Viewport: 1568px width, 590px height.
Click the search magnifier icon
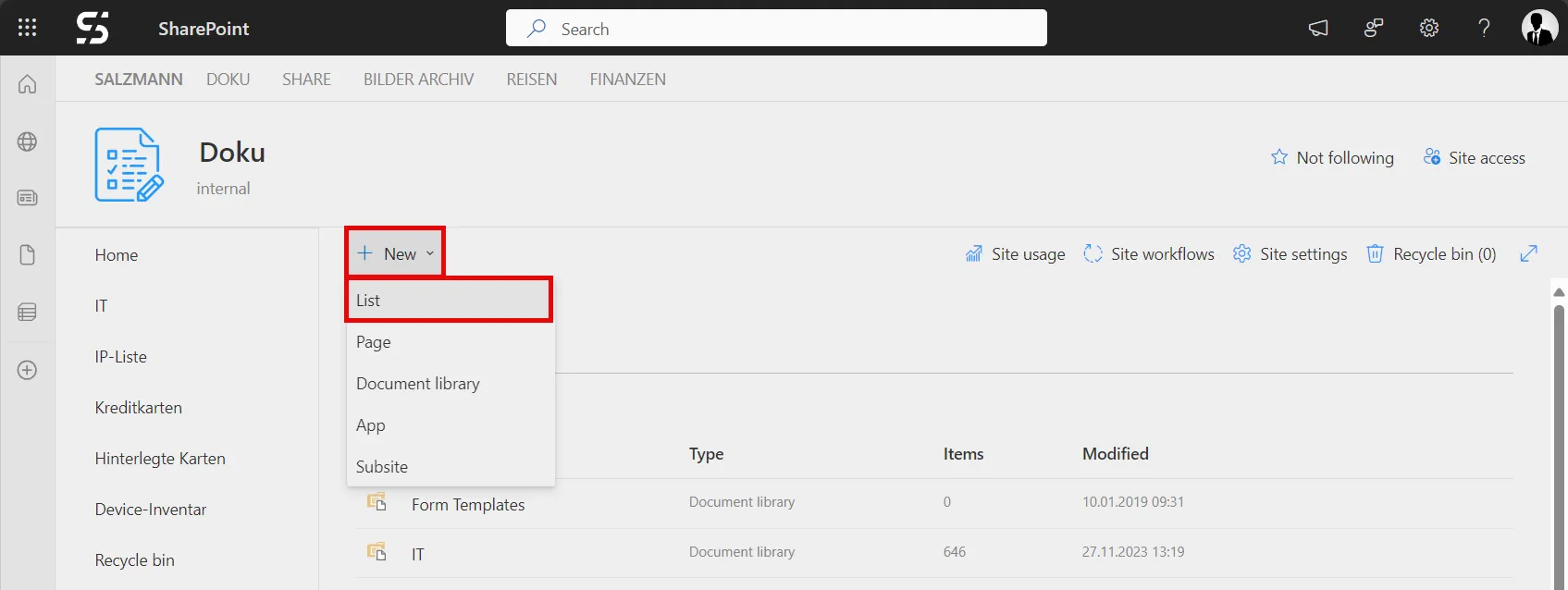(x=537, y=29)
